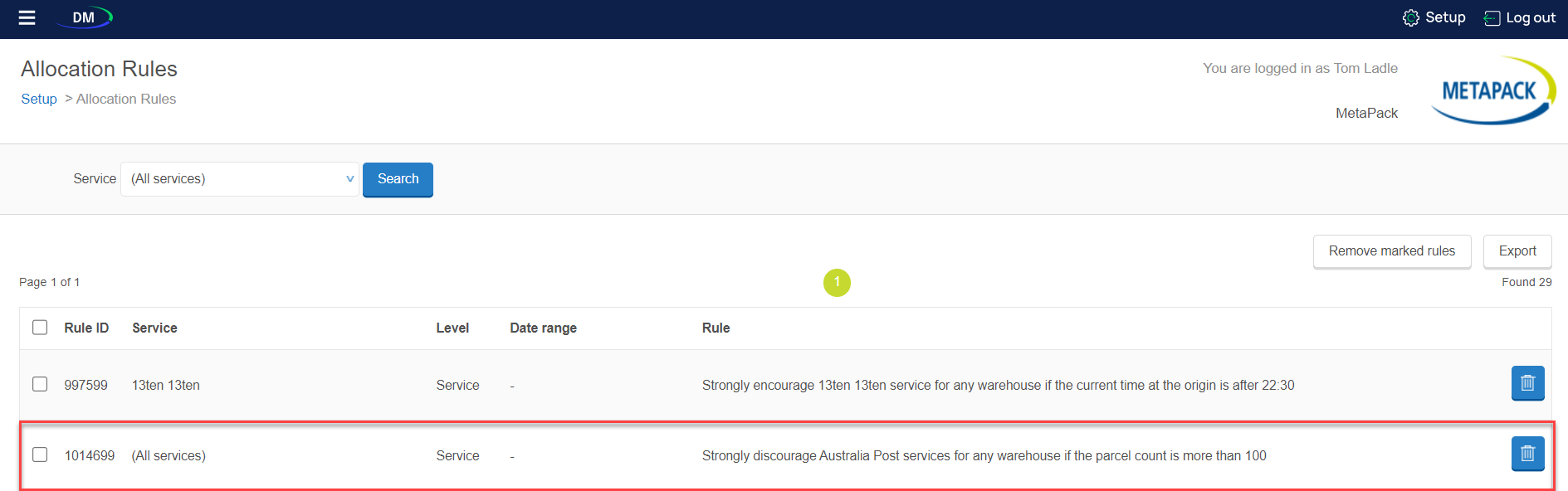Go to page 1 pagination circle
The image size is (1568, 491).
[x=837, y=282]
